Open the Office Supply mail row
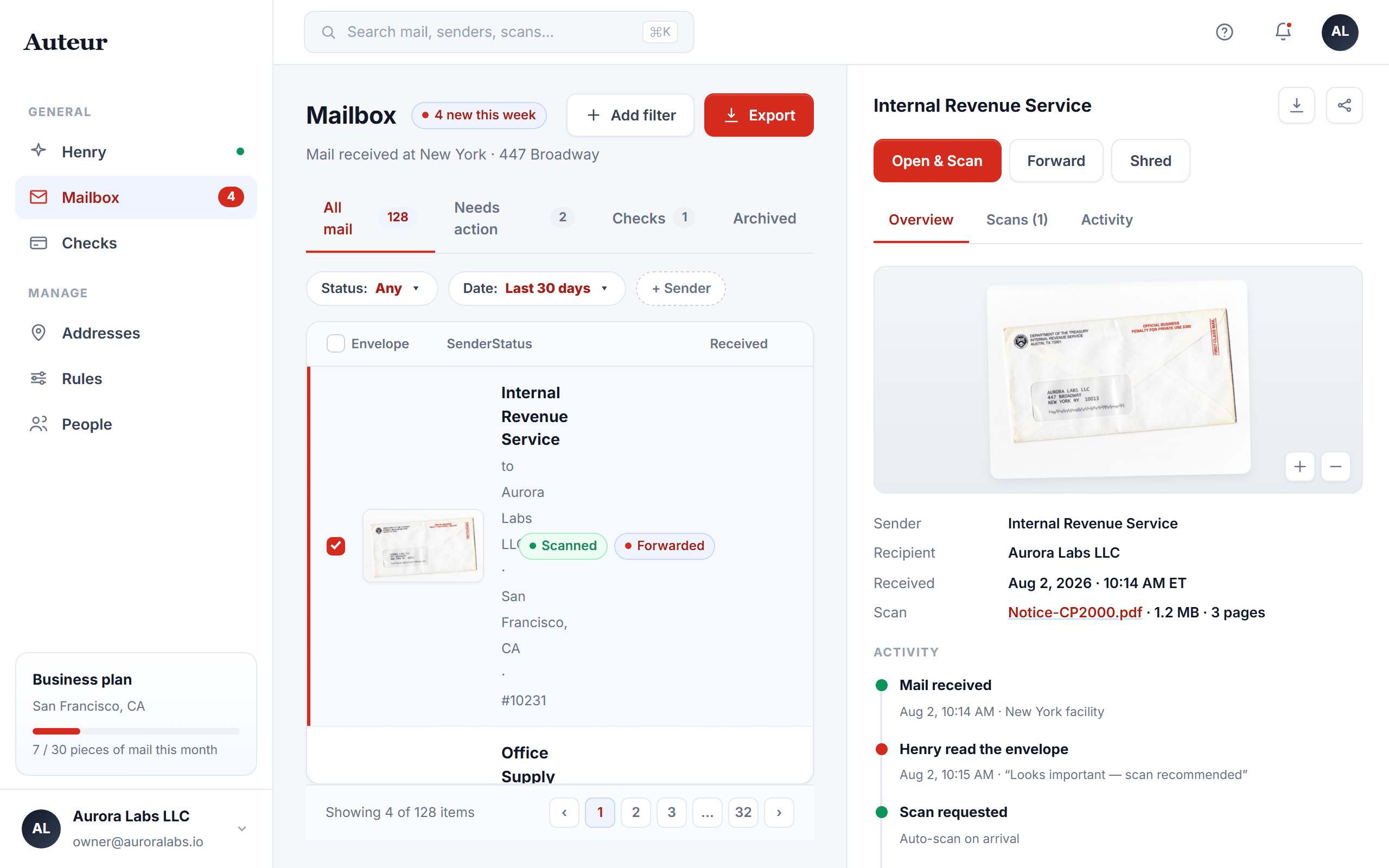This screenshot has width=1389, height=868. click(x=559, y=756)
